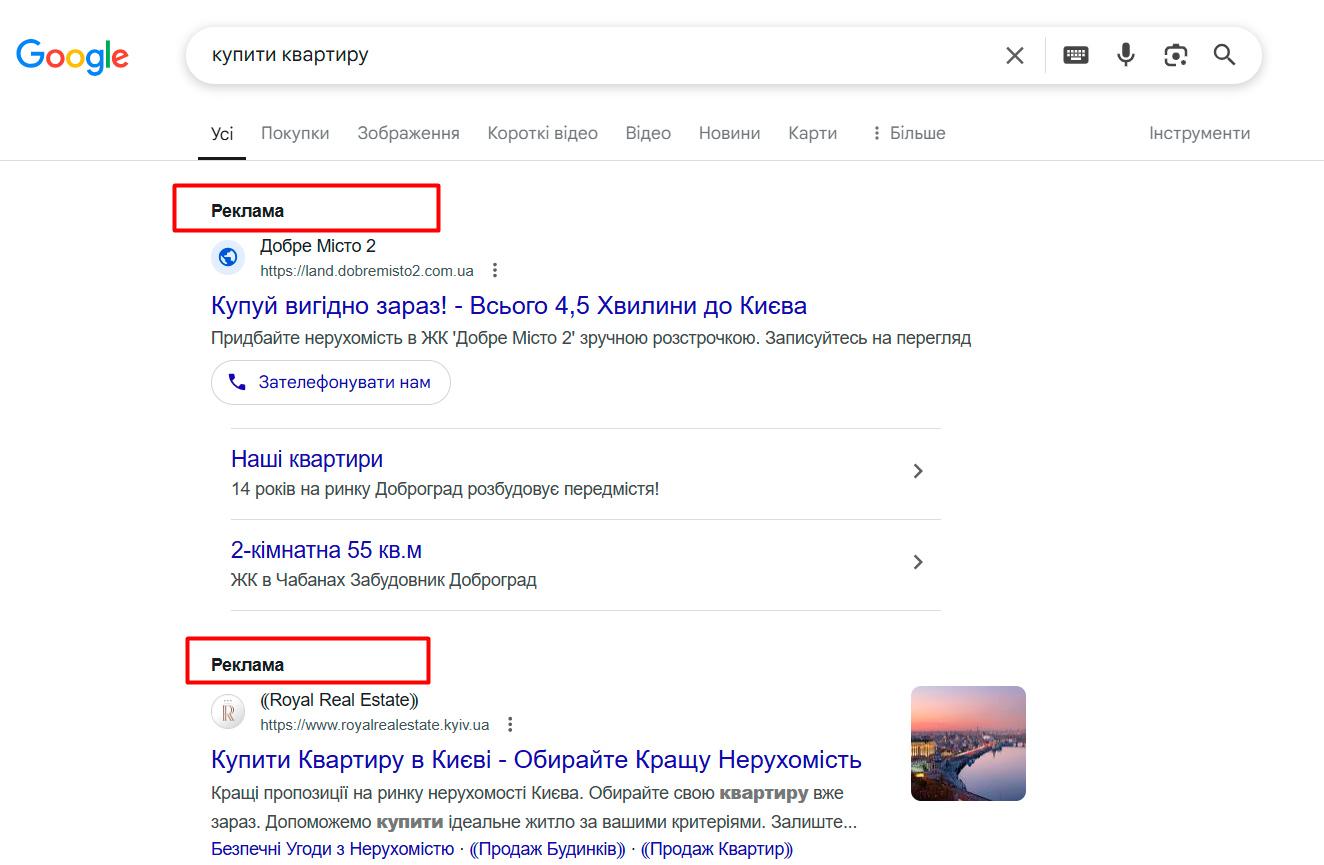Open the Карти tab

pyautogui.click(x=812, y=133)
